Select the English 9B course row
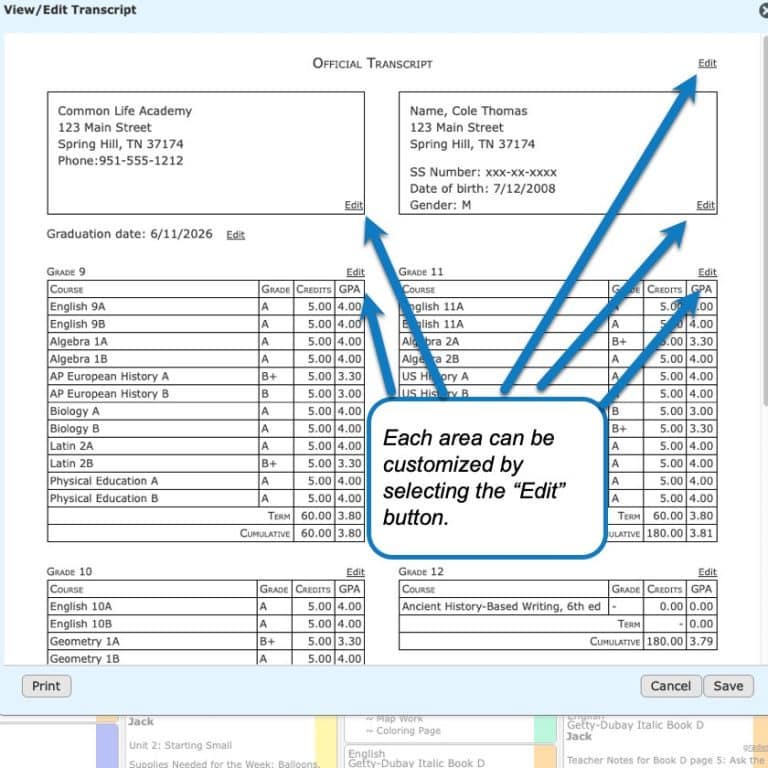This screenshot has width=768, height=768. [206, 324]
